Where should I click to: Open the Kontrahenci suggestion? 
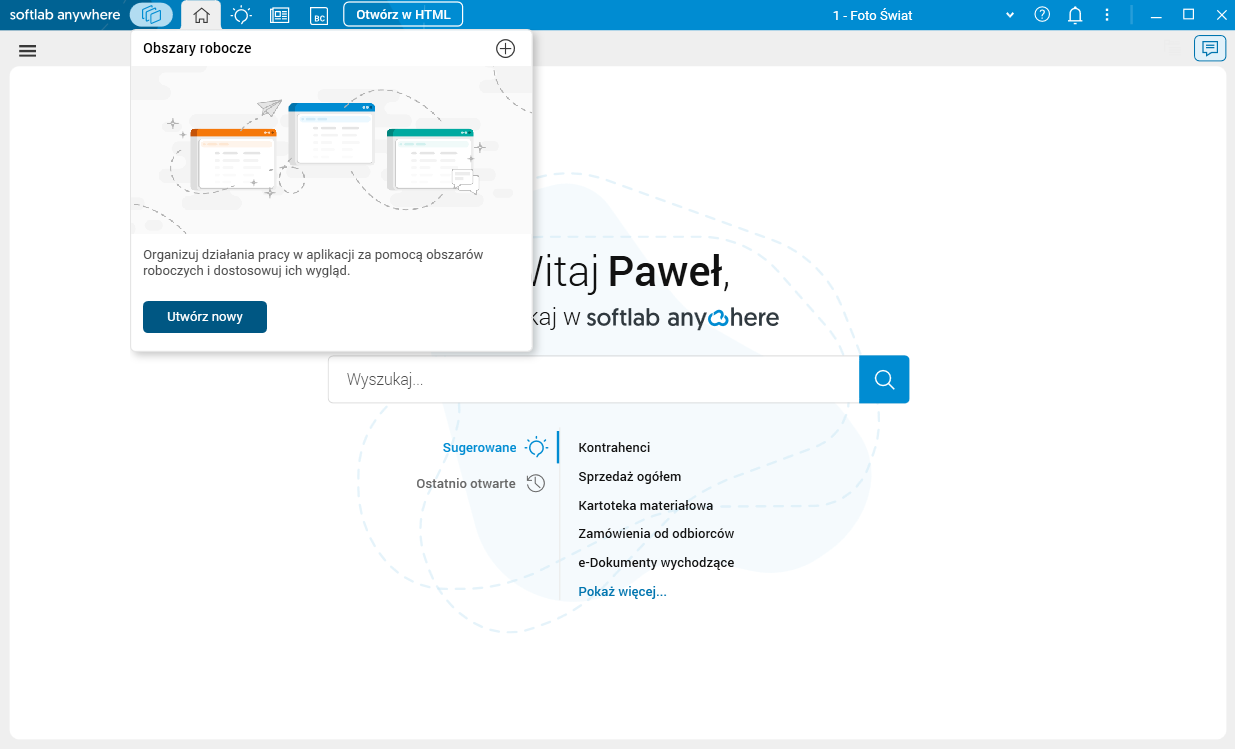pyautogui.click(x=613, y=447)
